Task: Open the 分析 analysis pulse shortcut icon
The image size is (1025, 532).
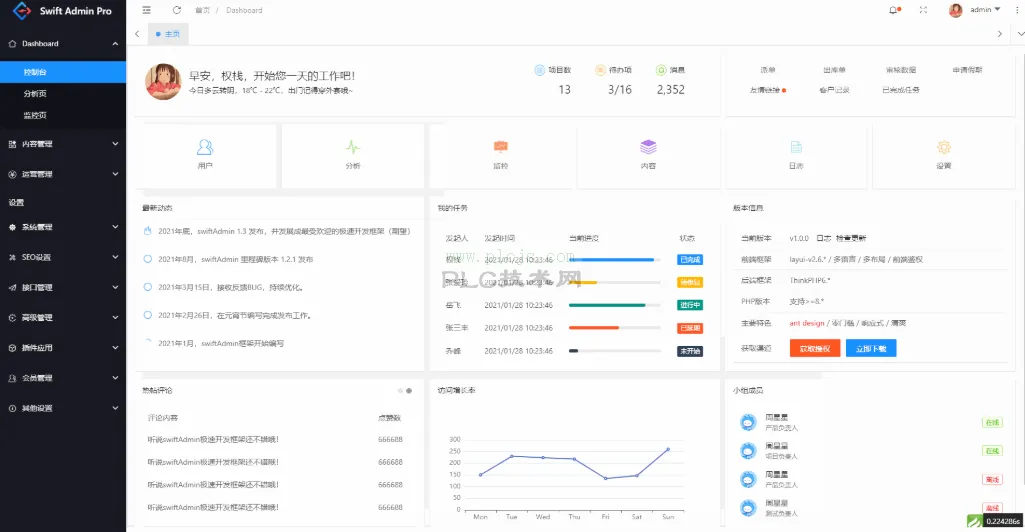Action: [352, 147]
